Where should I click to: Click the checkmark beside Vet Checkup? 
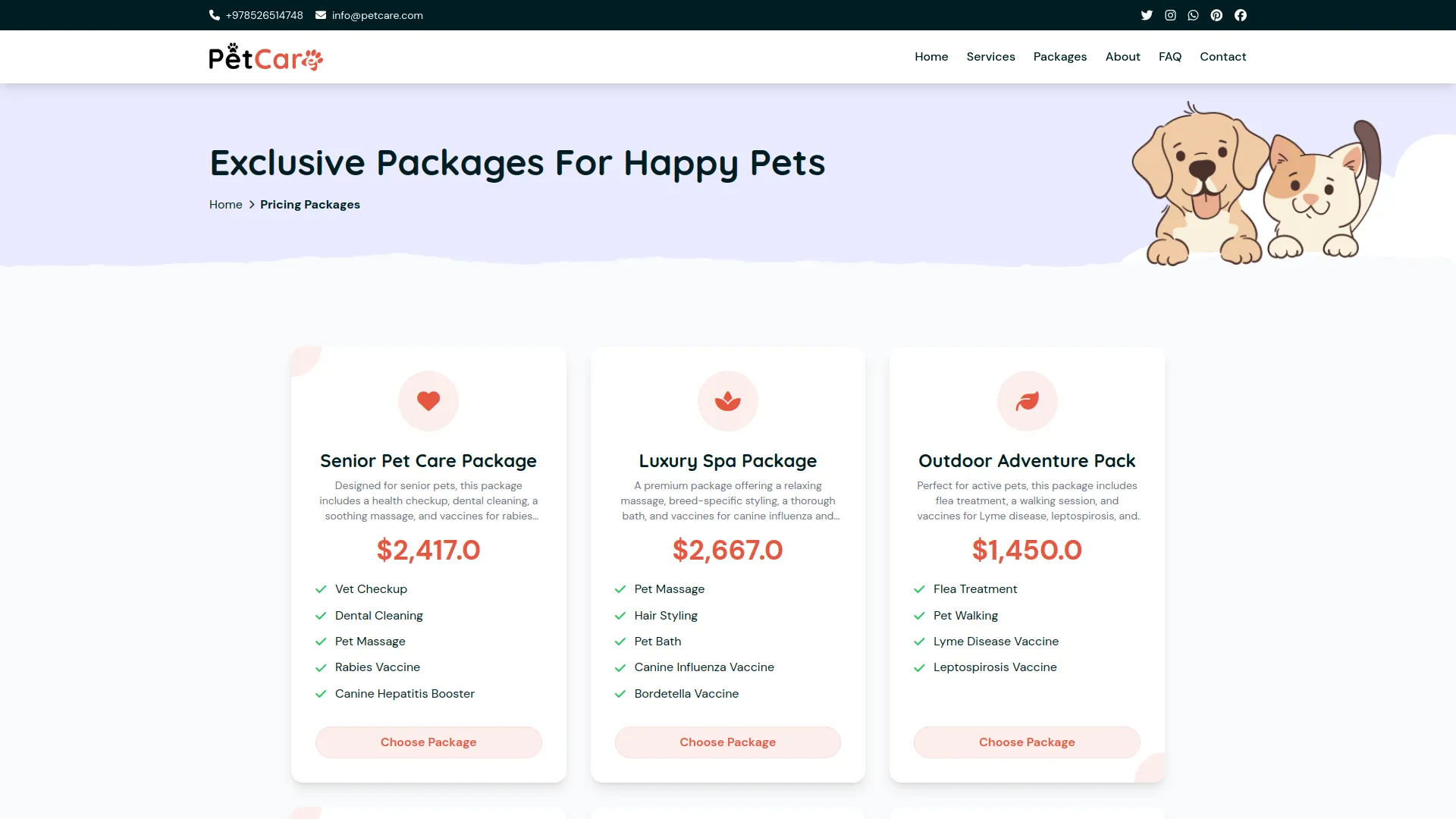[319, 588]
